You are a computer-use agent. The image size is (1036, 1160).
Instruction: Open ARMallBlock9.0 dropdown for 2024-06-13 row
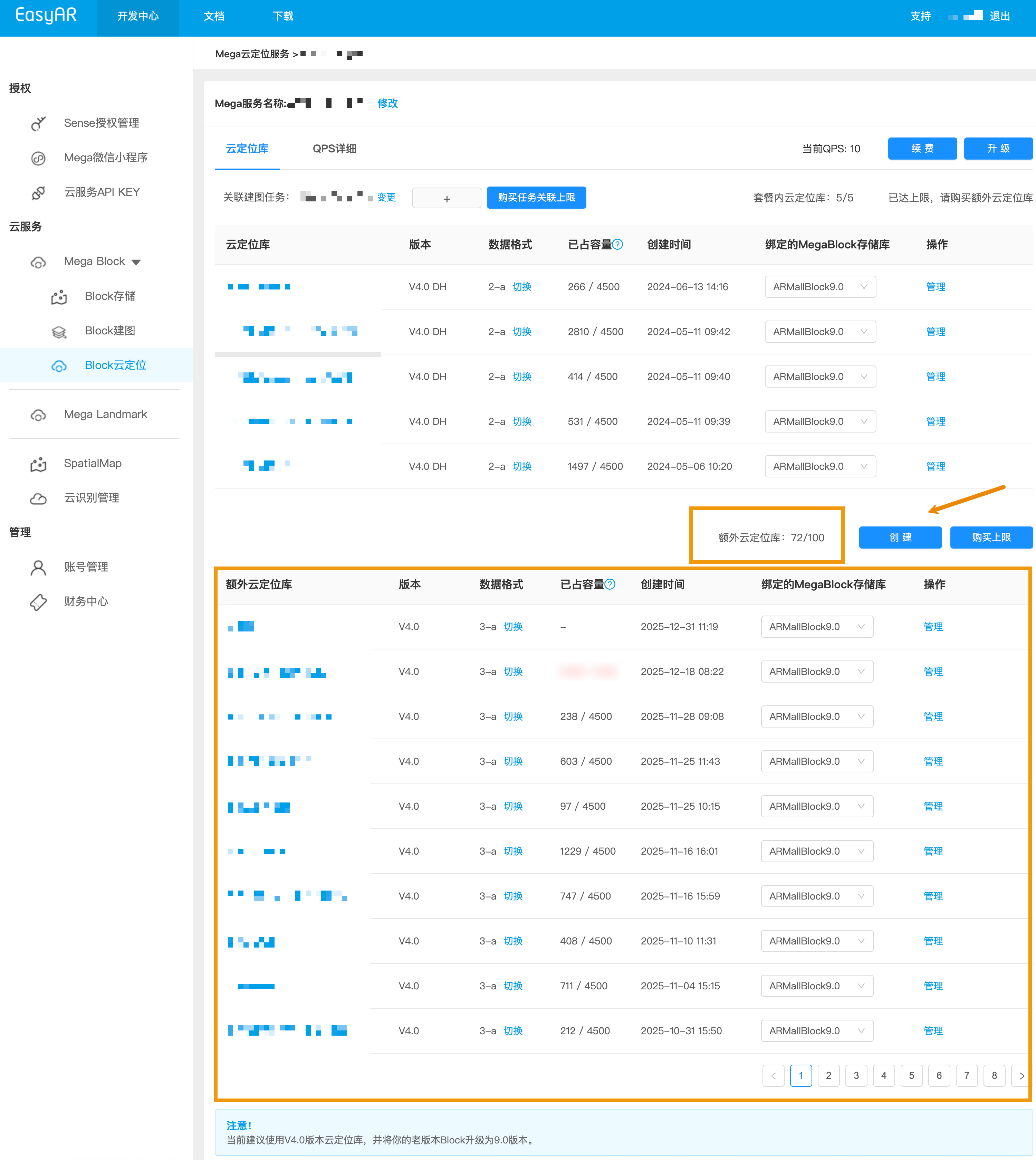(820, 286)
